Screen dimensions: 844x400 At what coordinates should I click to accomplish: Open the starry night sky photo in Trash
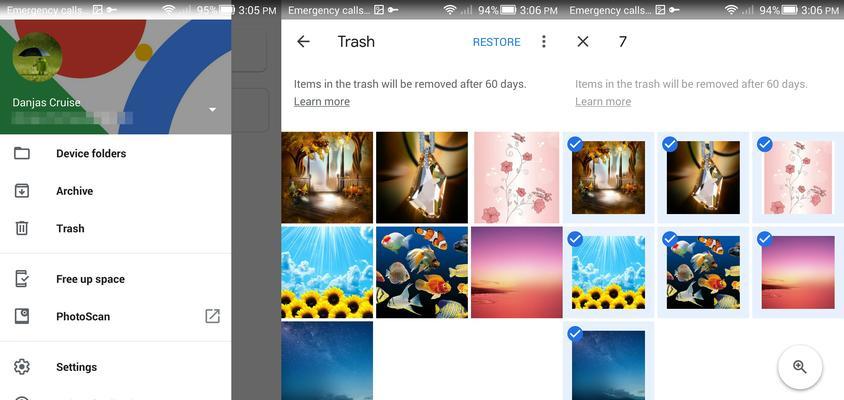pos(327,361)
